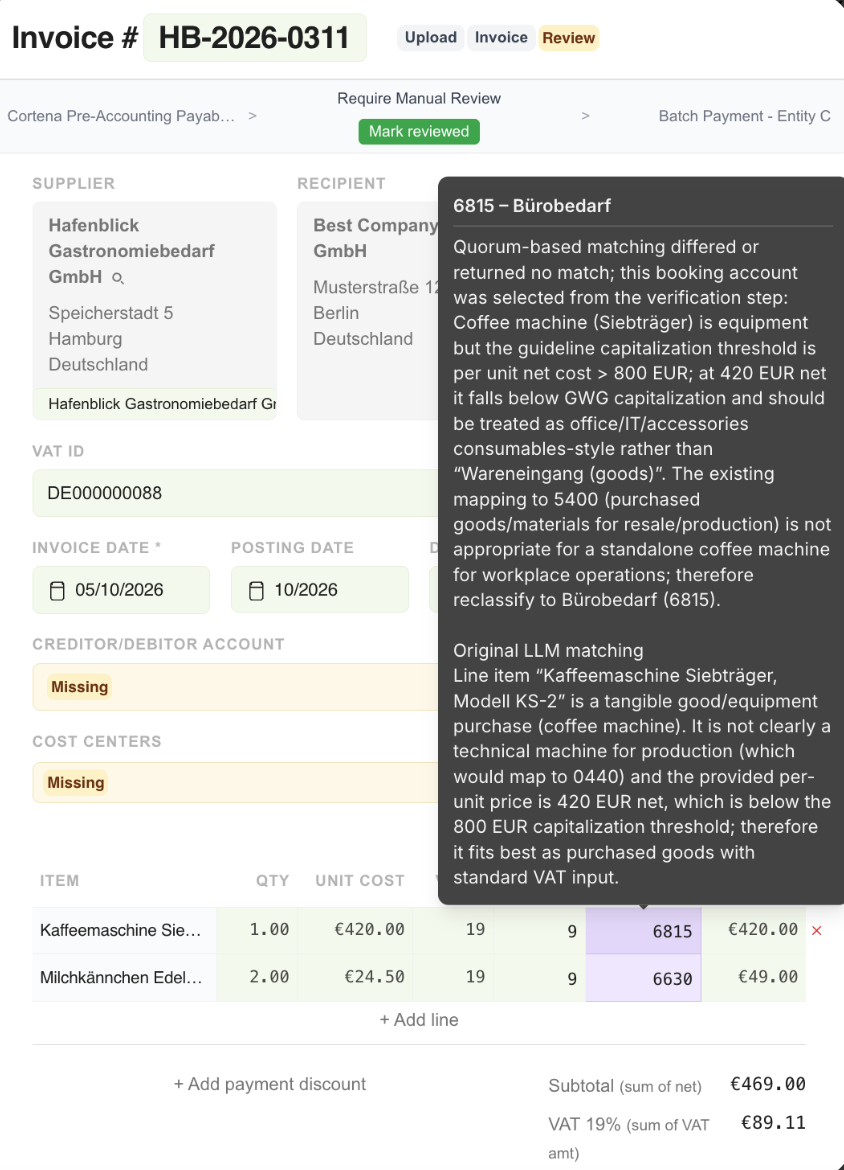Select the Milchkännchen Edel… item cell
The height and width of the screenshot is (1170, 844).
(x=125, y=977)
